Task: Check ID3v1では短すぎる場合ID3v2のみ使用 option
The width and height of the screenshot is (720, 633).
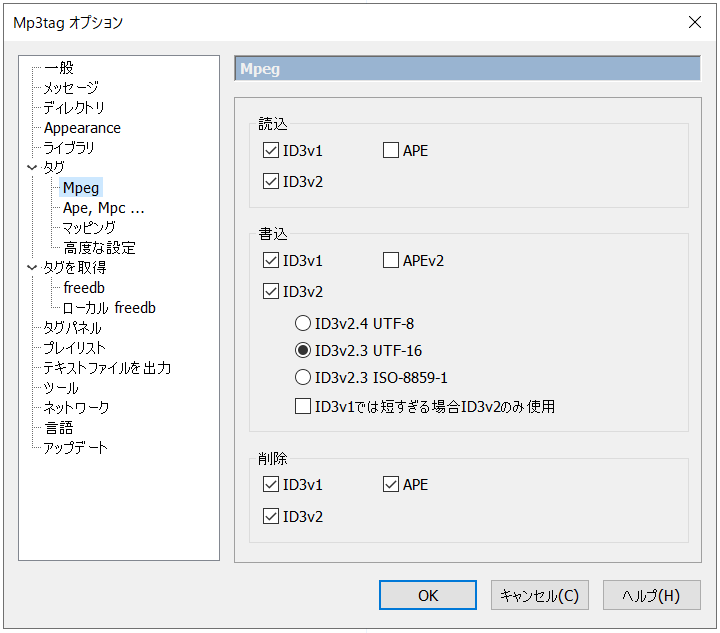Action: [303, 406]
